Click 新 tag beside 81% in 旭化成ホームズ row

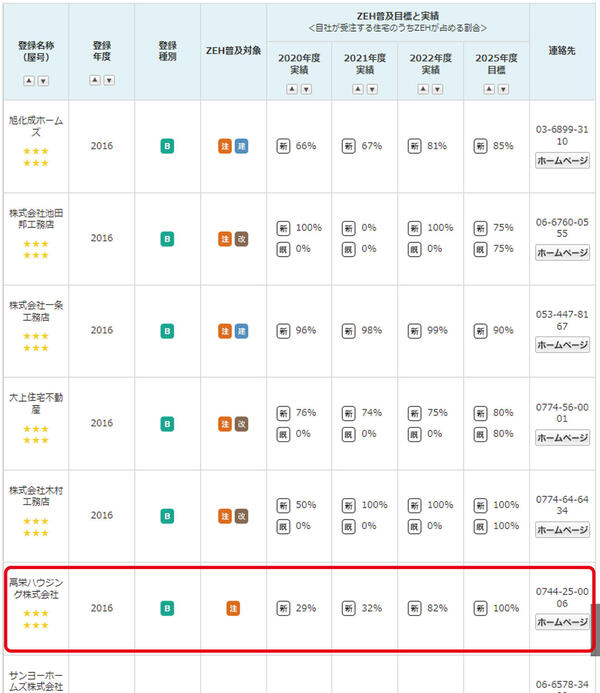[414, 146]
